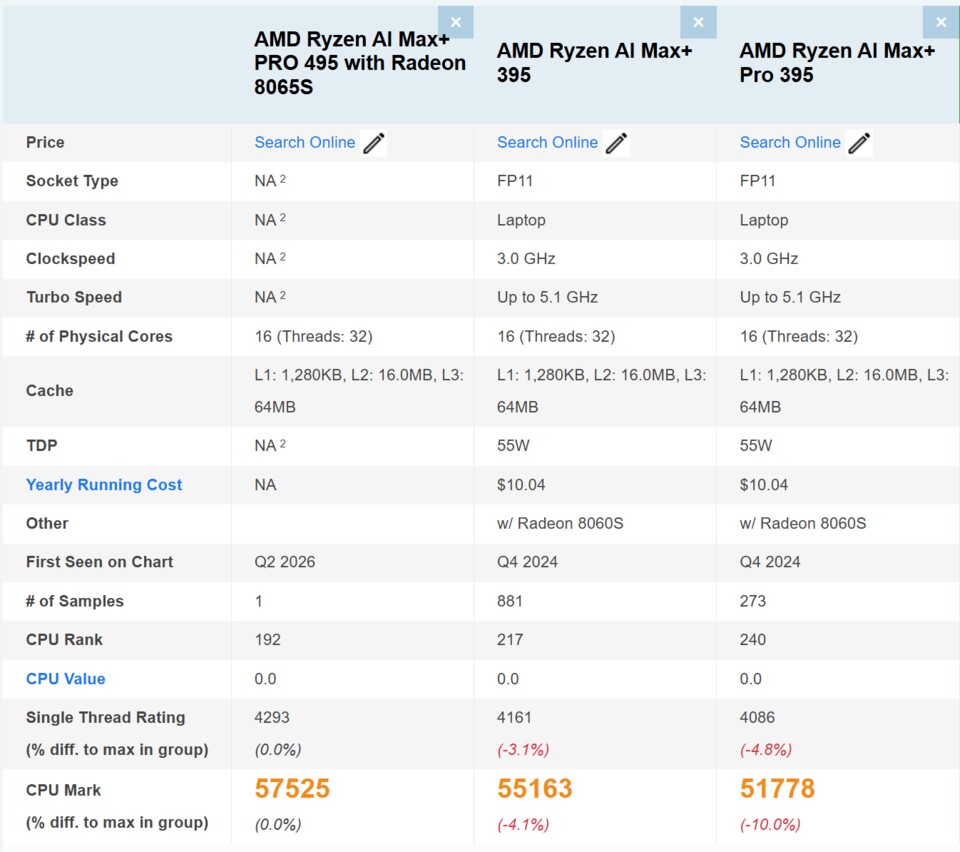Edit price pencil icon for Max+ Pro 395
This screenshot has width=960, height=852.
click(x=859, y=143)
